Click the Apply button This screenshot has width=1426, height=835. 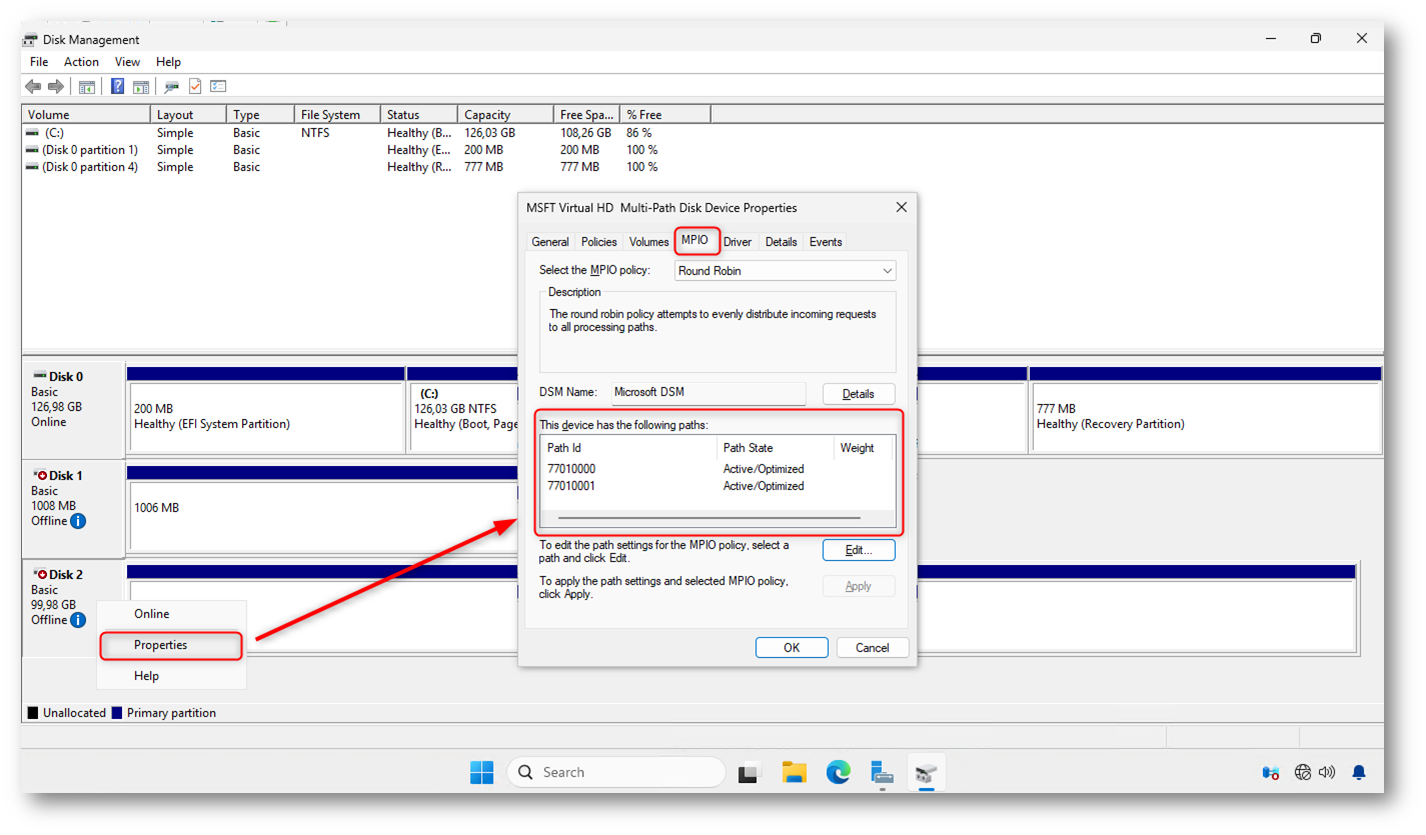point(859,586)
